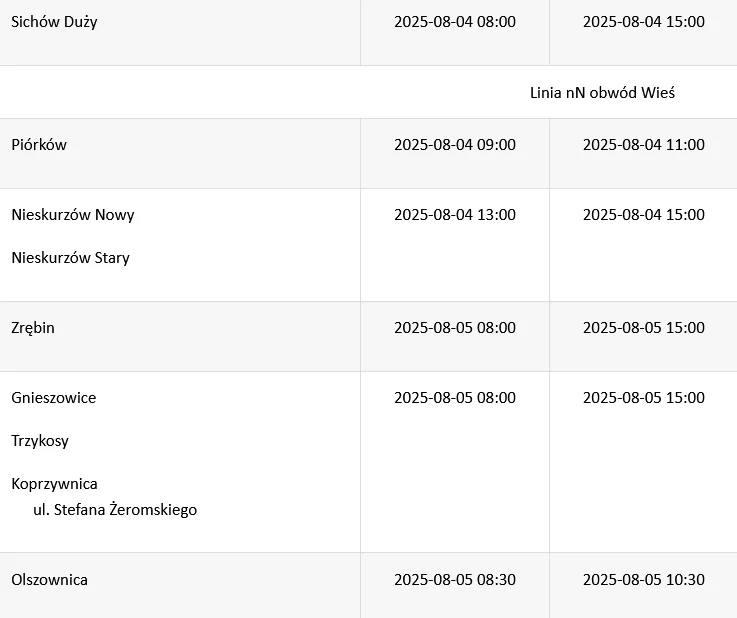Image resolution: width=737 pixels, height=618 pixels.
Task: Click Olszownica end time 2025-08-05 10:30
Action: tap(644, 580)
